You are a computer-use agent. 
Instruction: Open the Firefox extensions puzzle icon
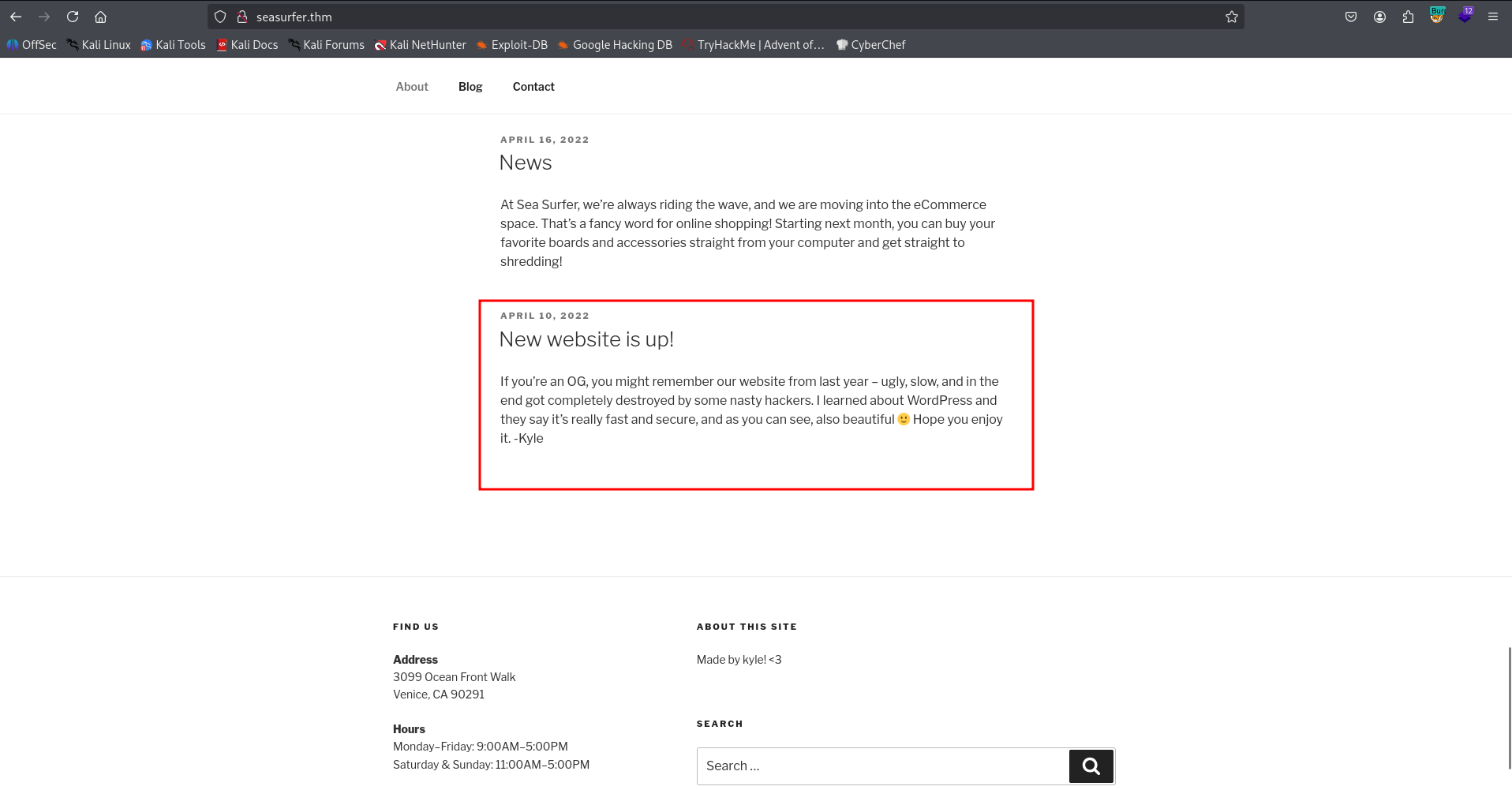1409,16
